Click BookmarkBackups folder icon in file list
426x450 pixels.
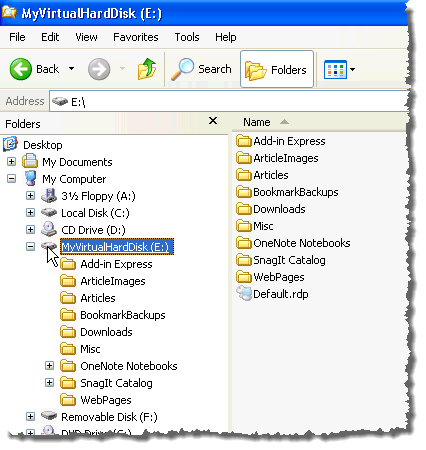point(244,192)
